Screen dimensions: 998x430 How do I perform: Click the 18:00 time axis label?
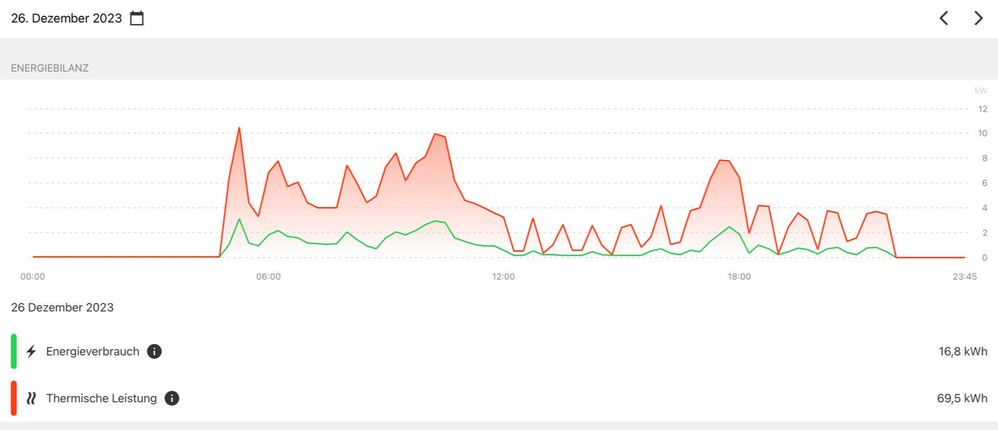pos(738,277)
